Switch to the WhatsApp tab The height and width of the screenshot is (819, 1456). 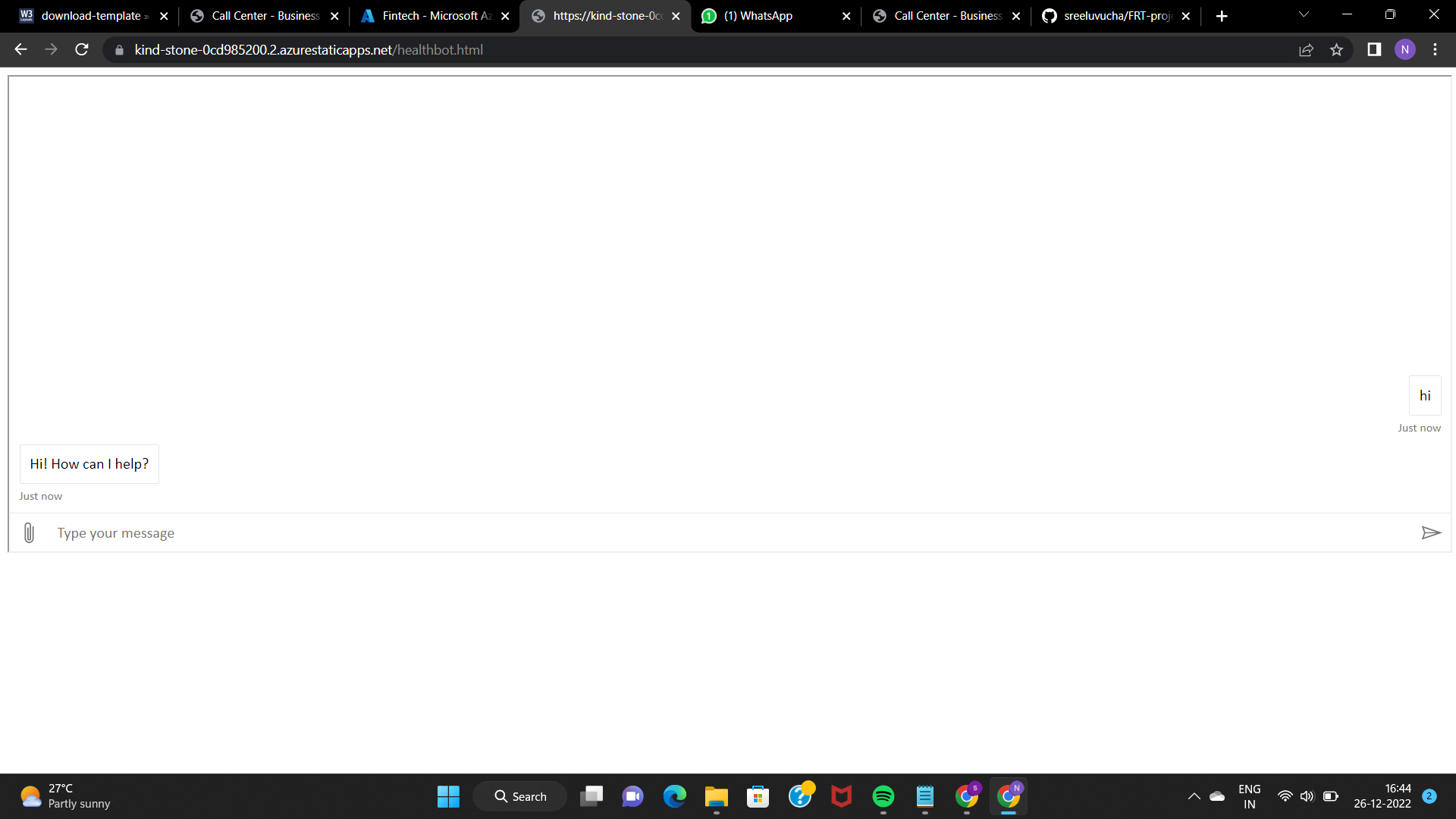tap(766, 16)
